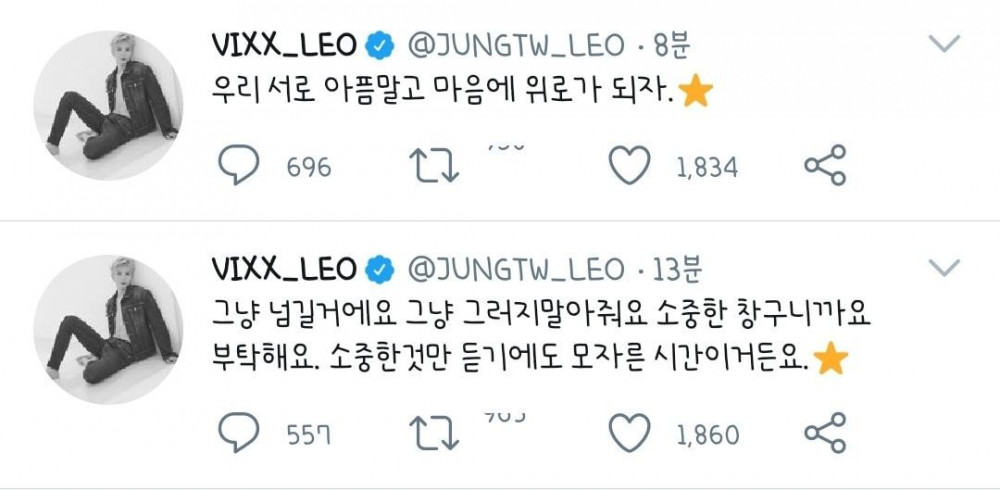Screen dimensions: 1000x491
Task: Click @JUNGTW_LEO handle in second tweet
Action: (x=516, y=269)
